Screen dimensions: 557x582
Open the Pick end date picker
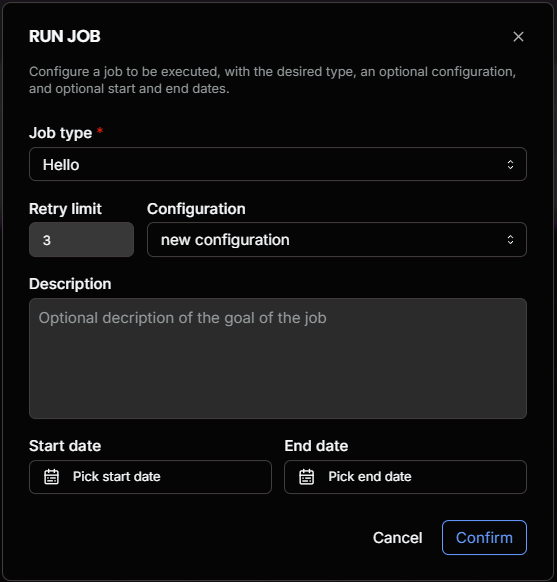405,477
